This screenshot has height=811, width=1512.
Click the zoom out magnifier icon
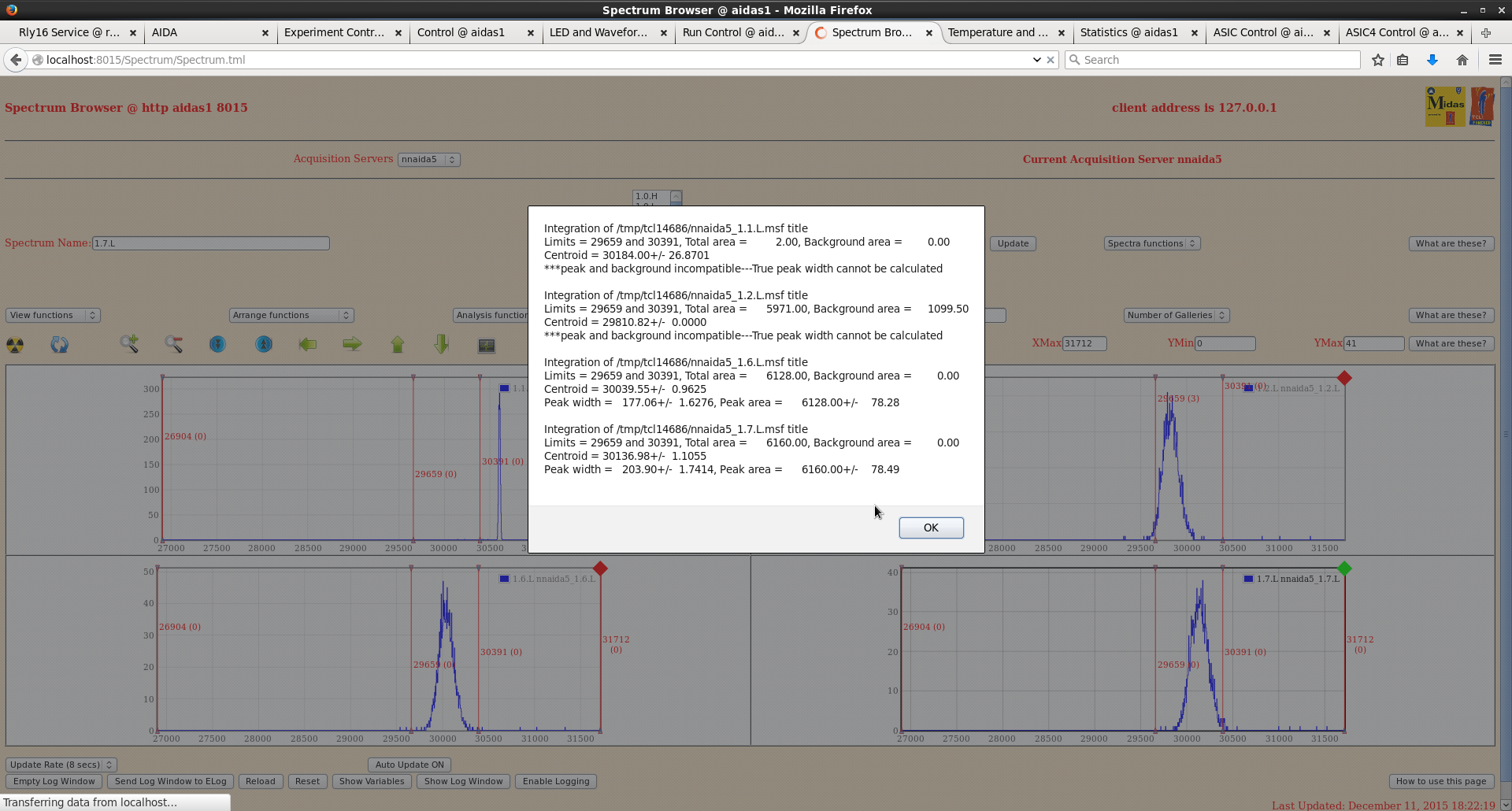tap(173, 344)
